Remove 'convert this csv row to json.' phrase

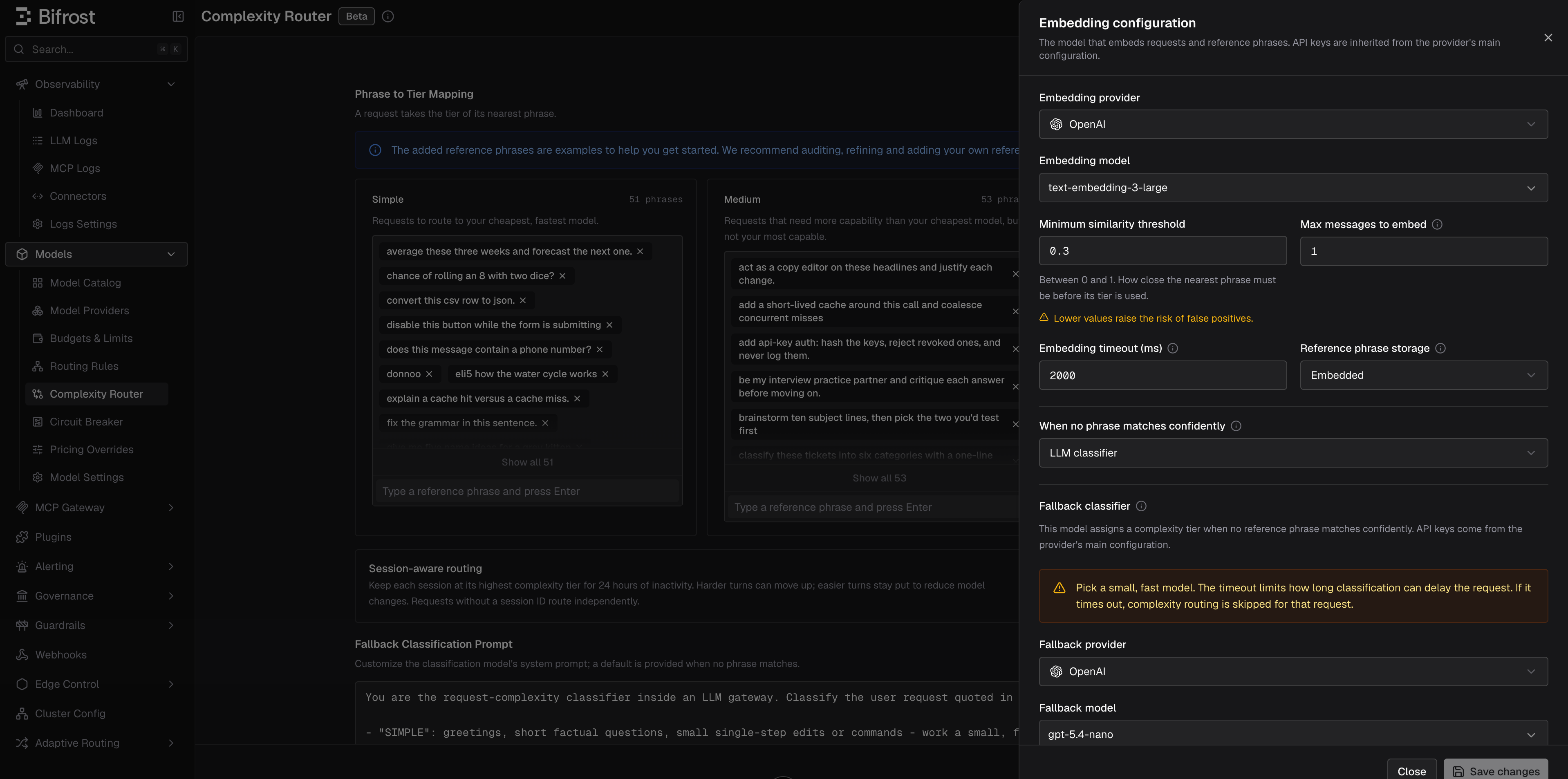click(x=523, y=300)
